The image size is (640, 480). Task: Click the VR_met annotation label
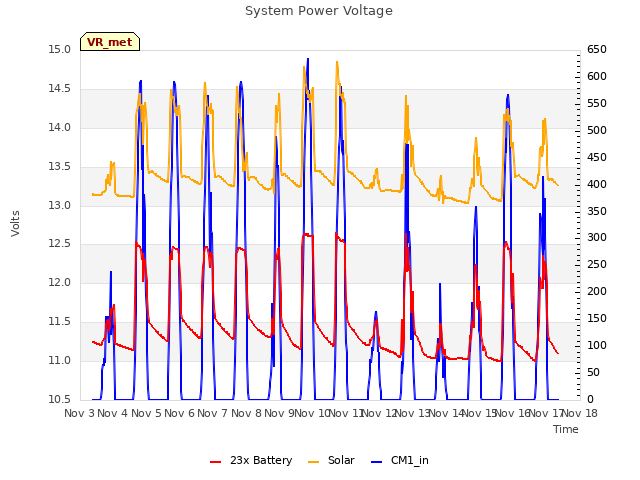[x=110, y=42]
